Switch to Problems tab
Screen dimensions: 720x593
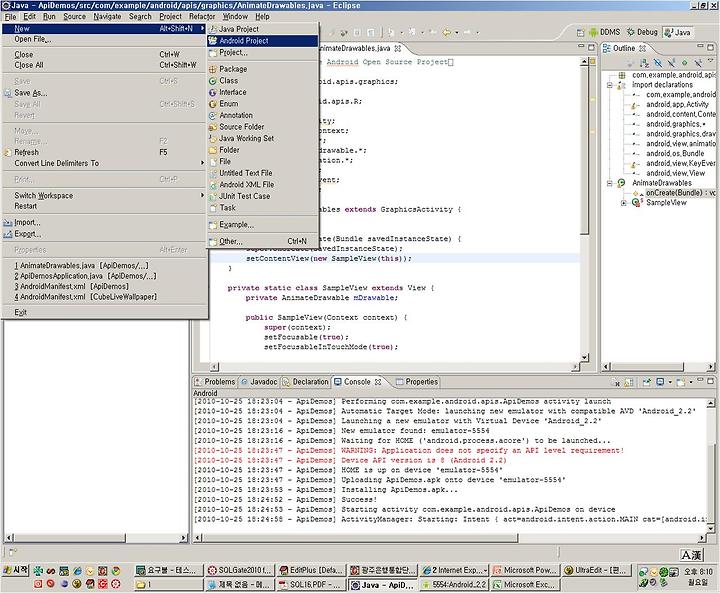pyautogui.click(x=214, y=382)
